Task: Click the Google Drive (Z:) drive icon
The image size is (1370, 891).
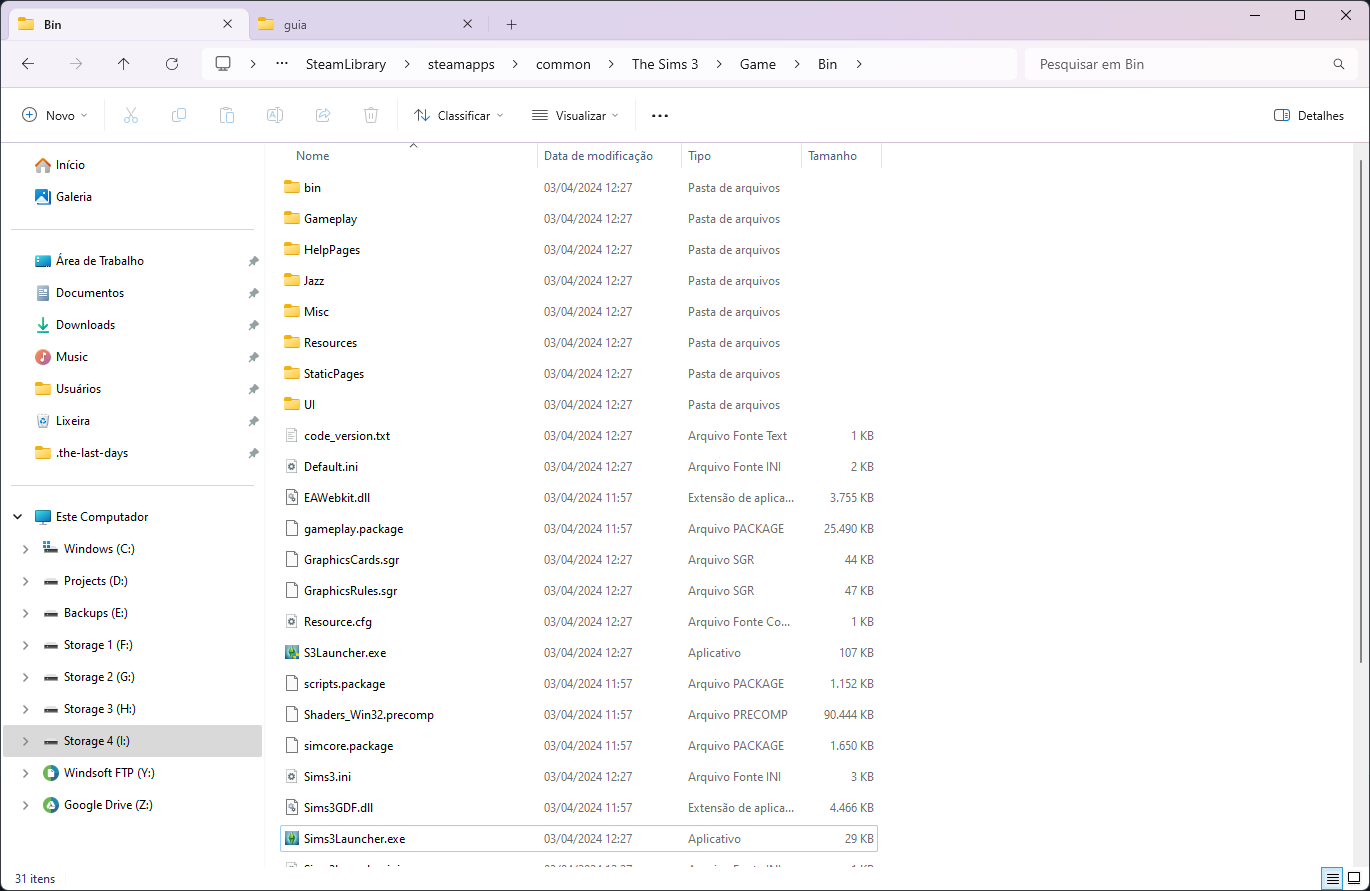Action: (50, 805)
